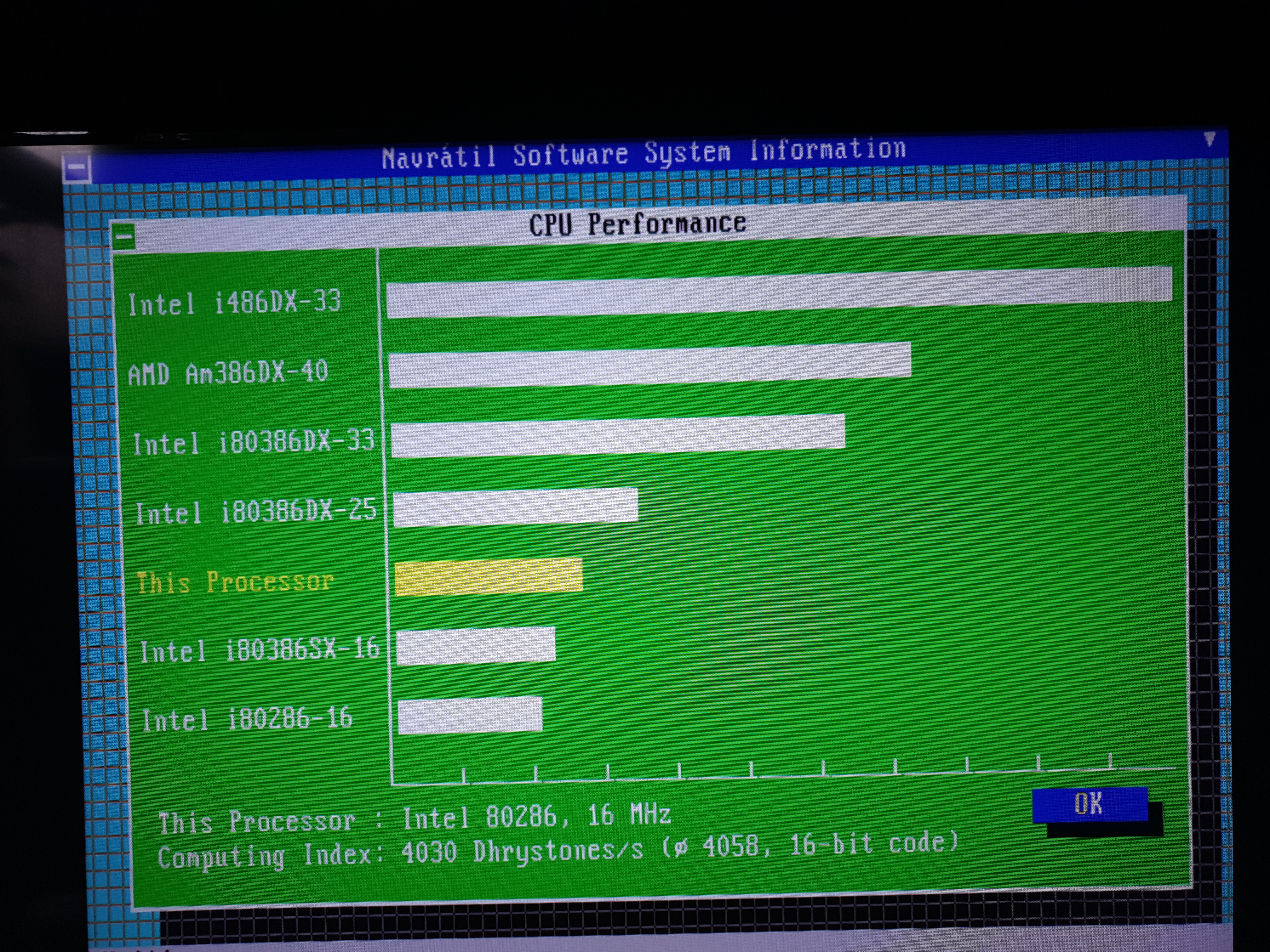Select the yellow This Processor label
This screenshot has width=1270, height=952.
[x=235, y=582]
